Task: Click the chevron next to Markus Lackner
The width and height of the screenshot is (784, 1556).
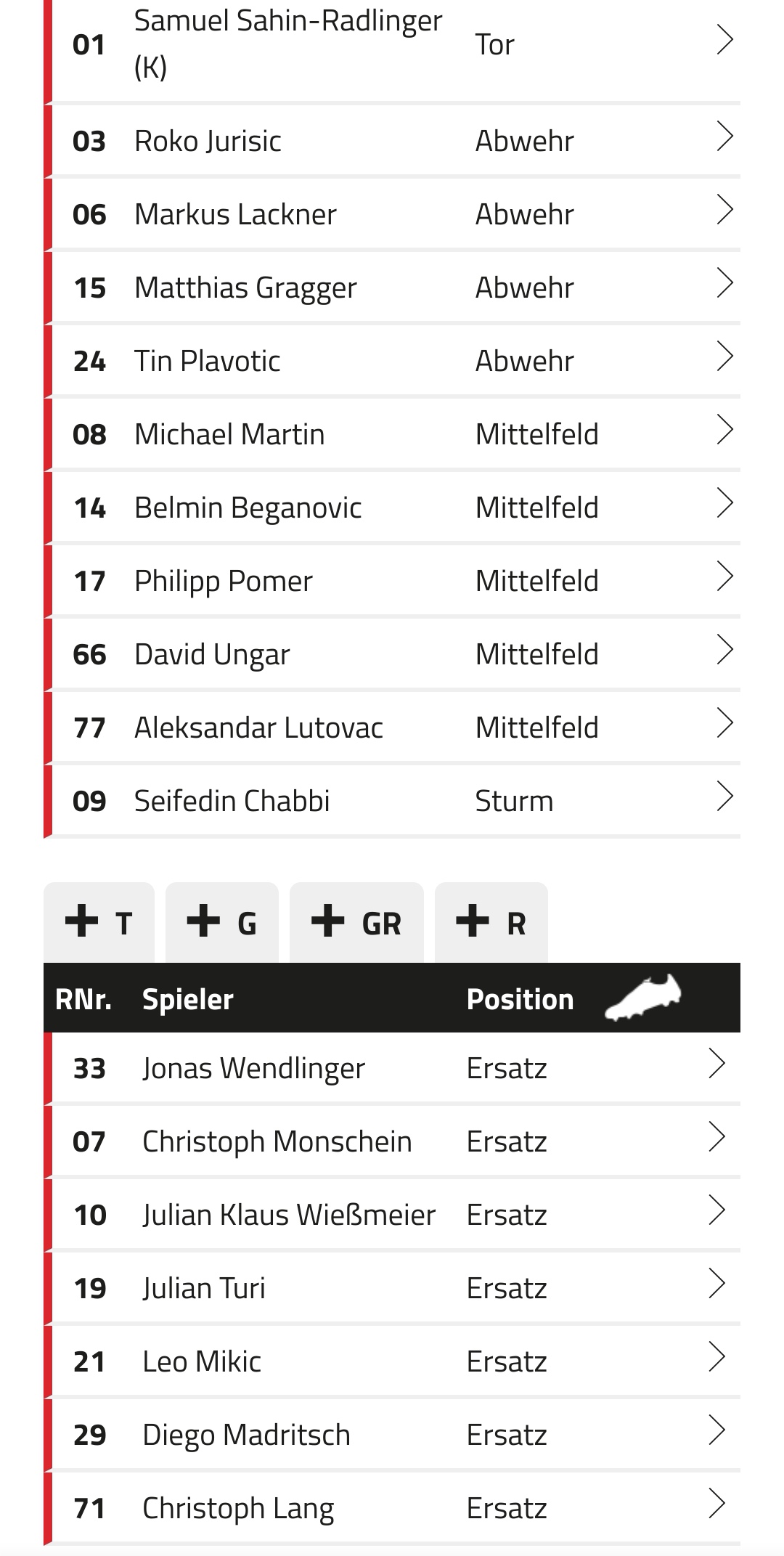Action: click(x=724, y=210)
